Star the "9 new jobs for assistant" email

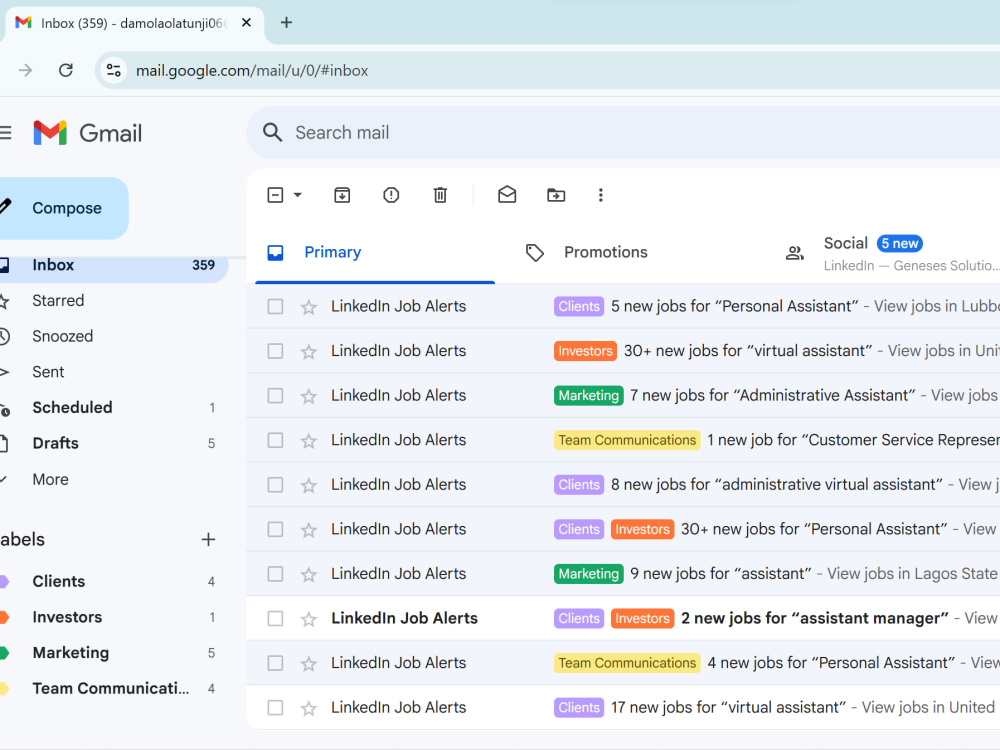click(309, 575)
